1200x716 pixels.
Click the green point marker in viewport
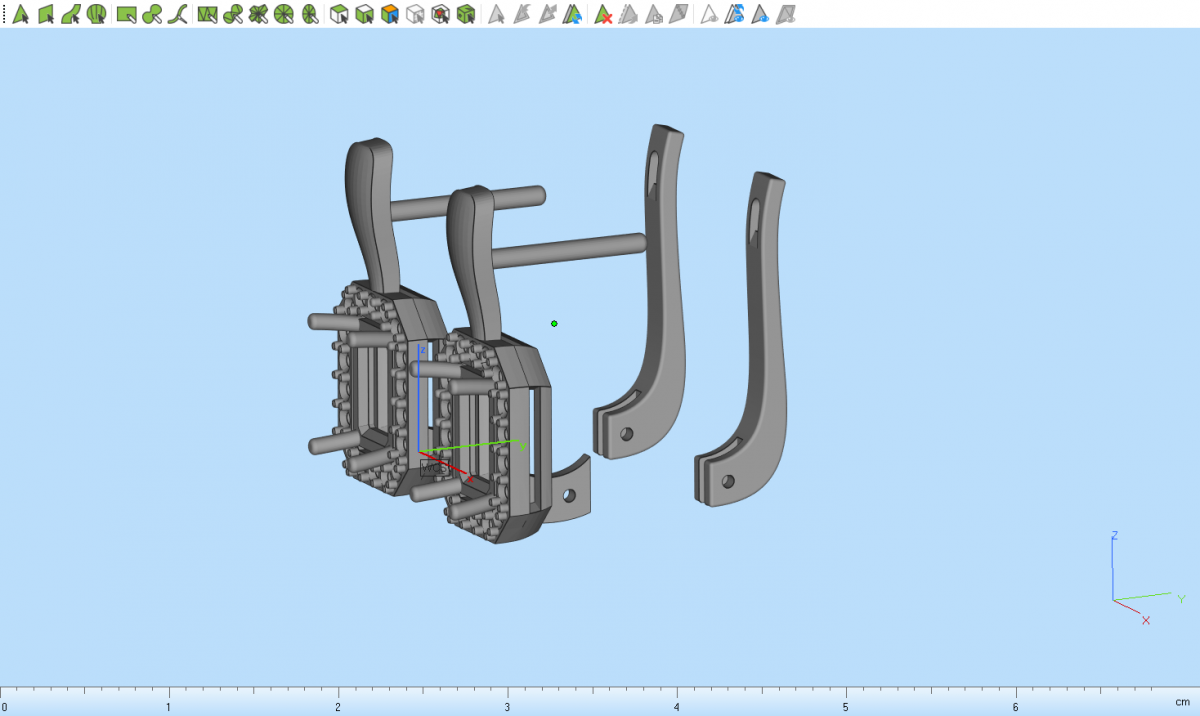point(554,323)
